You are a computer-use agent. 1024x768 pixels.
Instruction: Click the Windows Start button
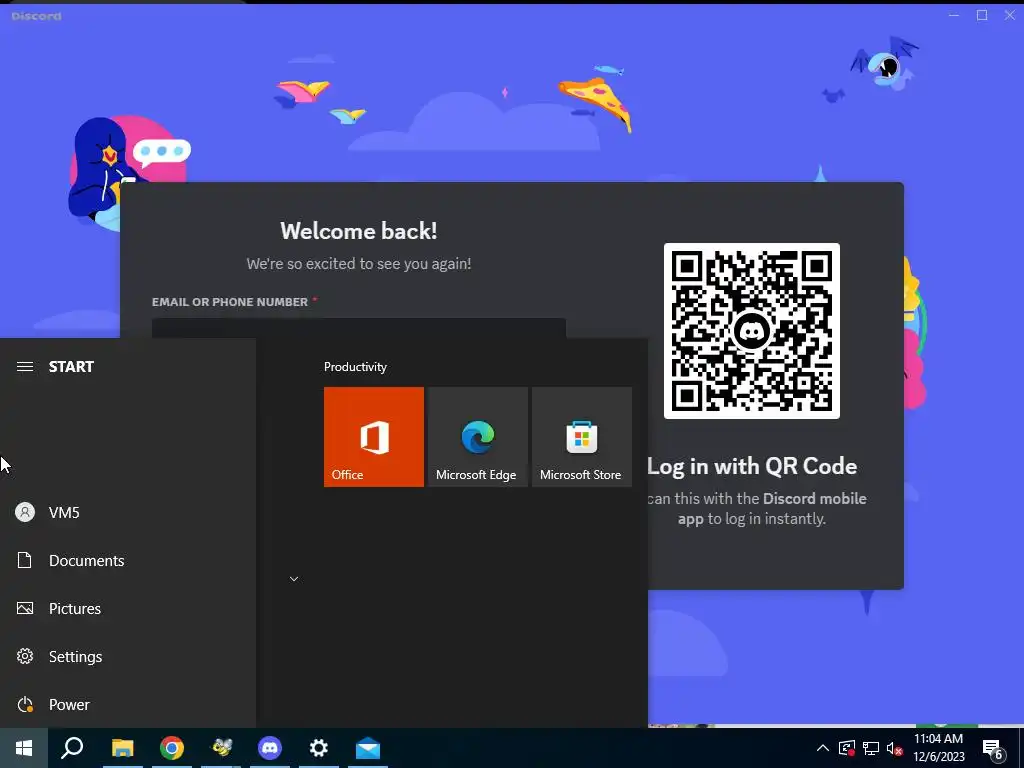[24, 748]
